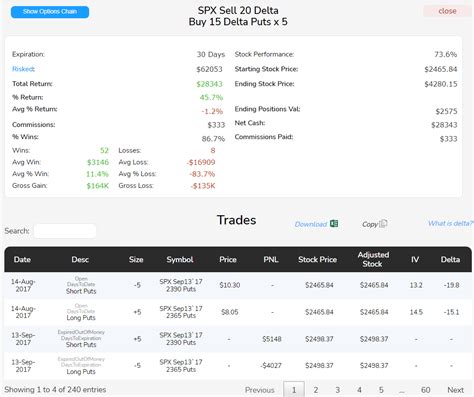Click the Ending Positions Val $2575

pos(446,111)
